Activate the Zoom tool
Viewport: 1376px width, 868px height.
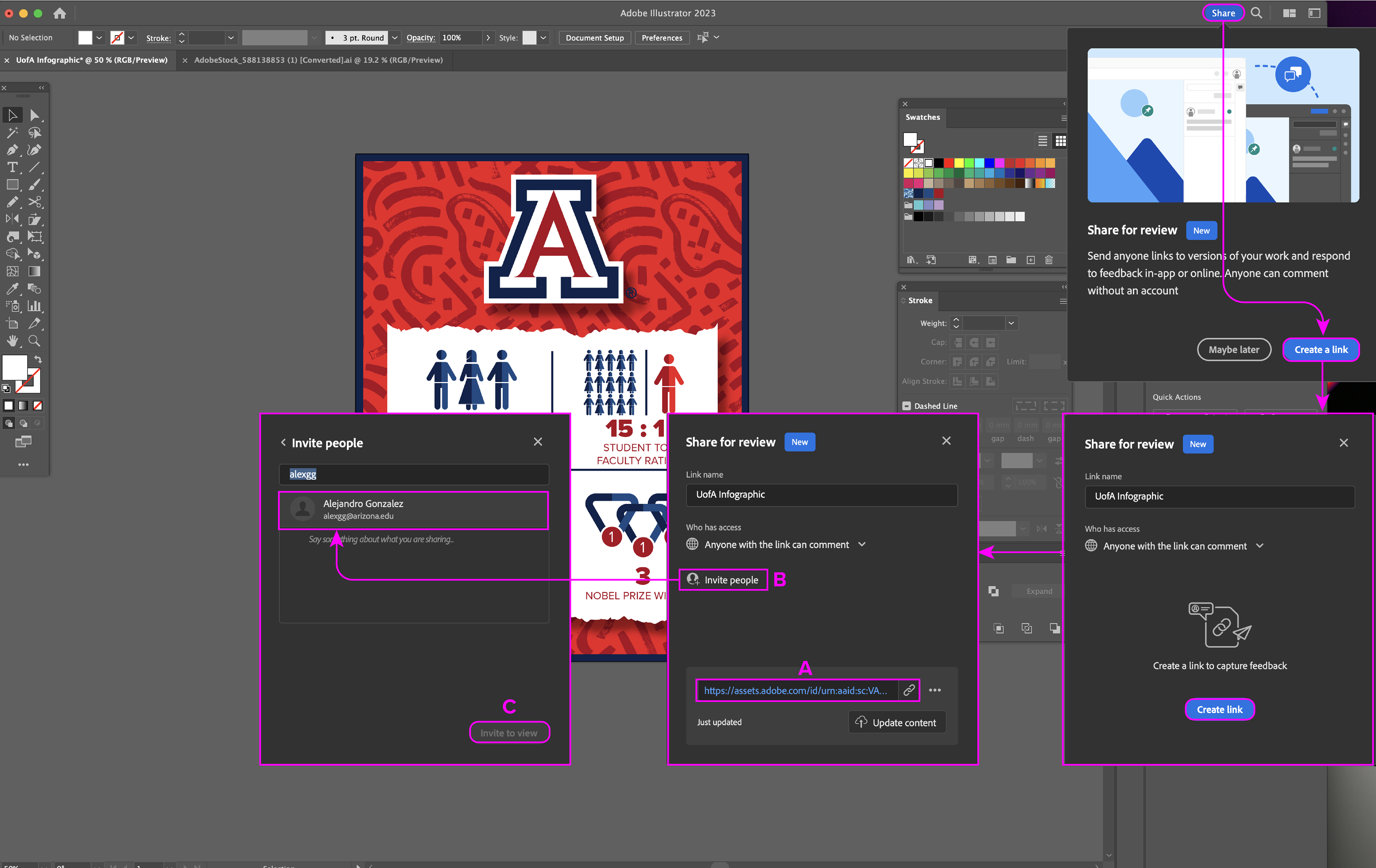point(34,340)
